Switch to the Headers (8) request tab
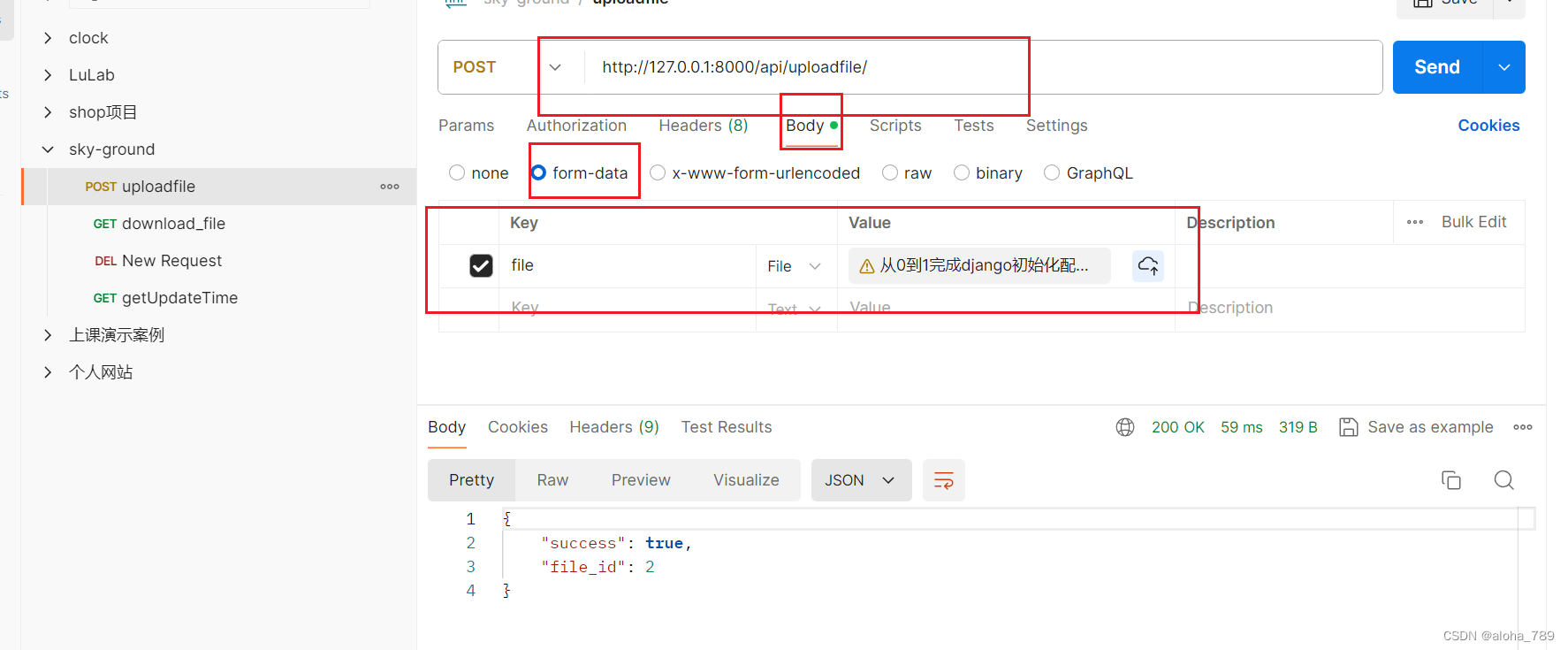 pyautogui.click(x=704, y=126)
